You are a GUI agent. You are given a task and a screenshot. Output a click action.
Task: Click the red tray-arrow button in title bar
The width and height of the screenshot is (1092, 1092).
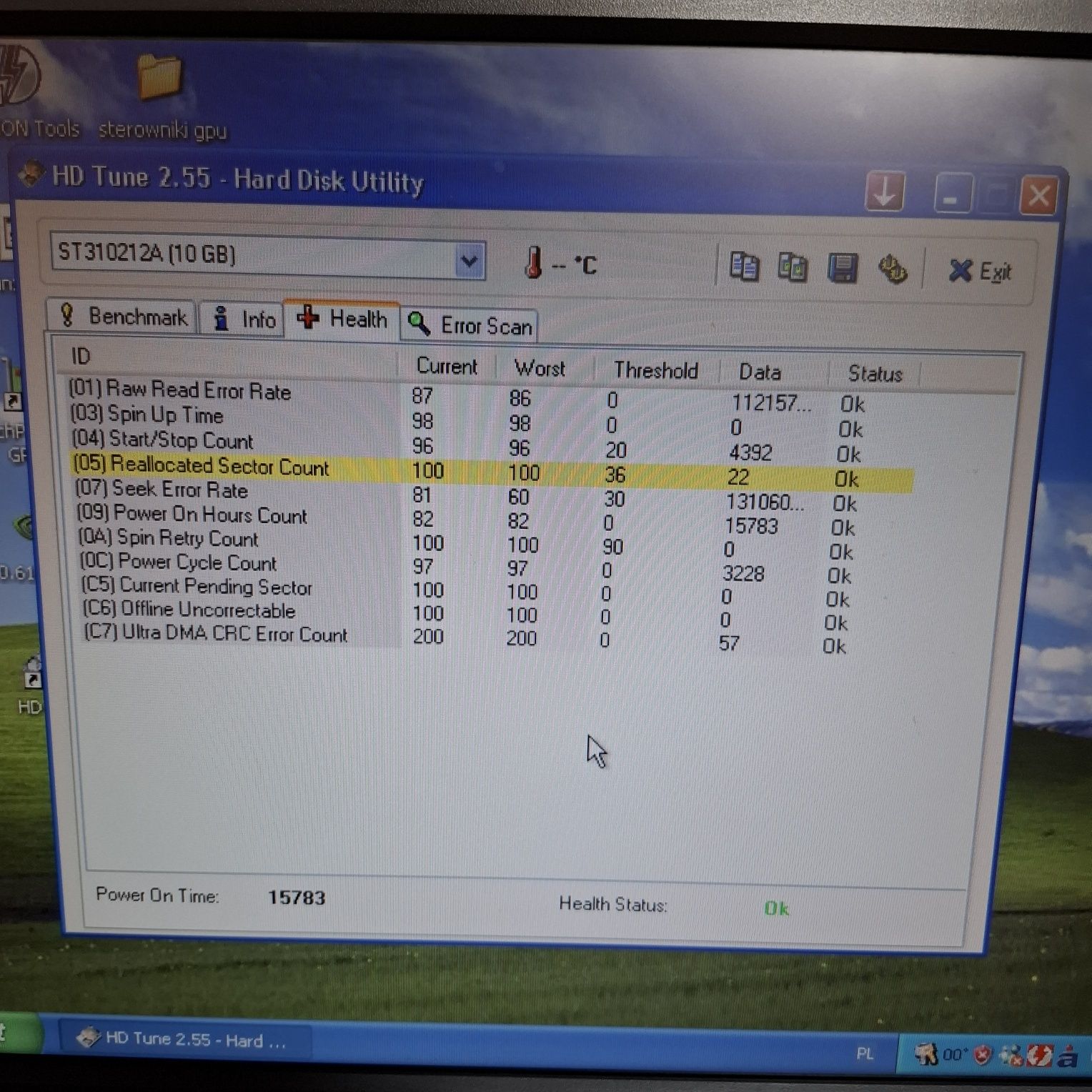click(885, 192)
